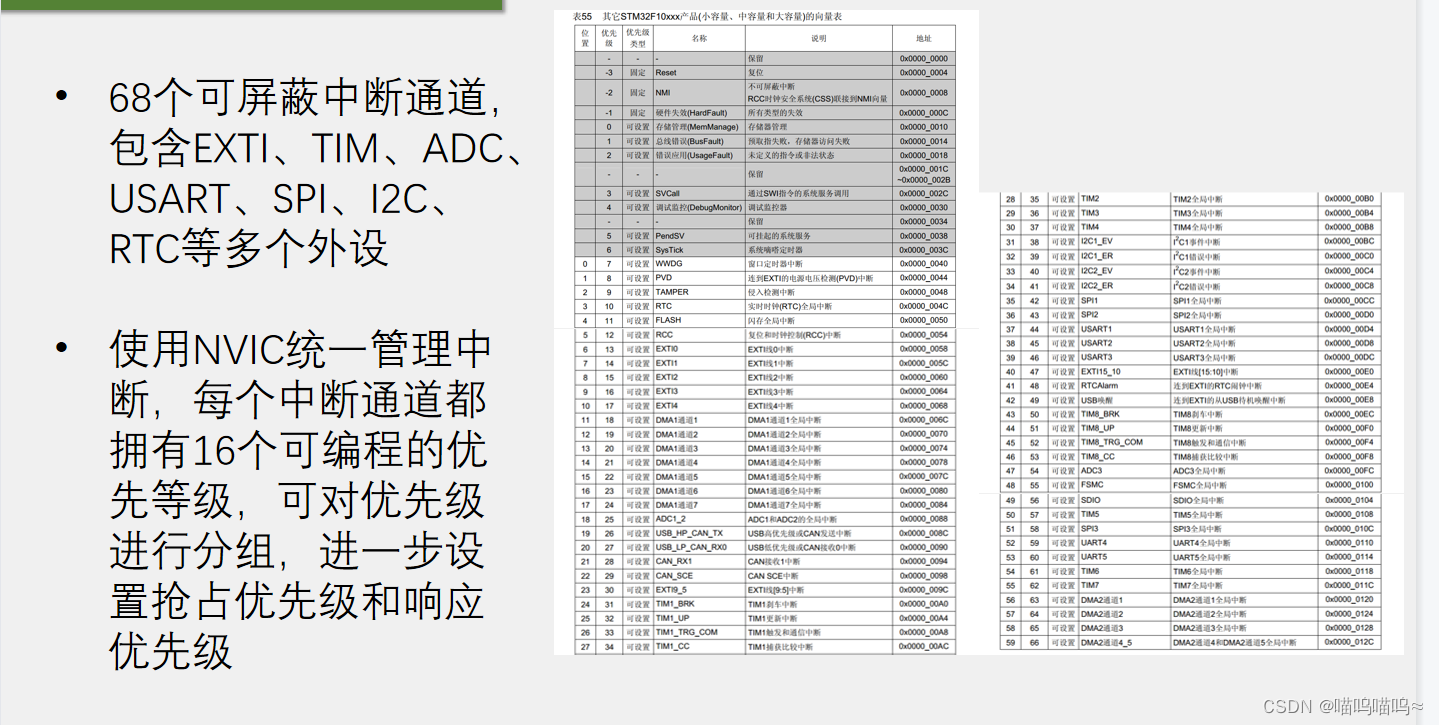
Task: Click the address '0x0000_0040'
Action: pyautogui.click(x=923, y=264)
